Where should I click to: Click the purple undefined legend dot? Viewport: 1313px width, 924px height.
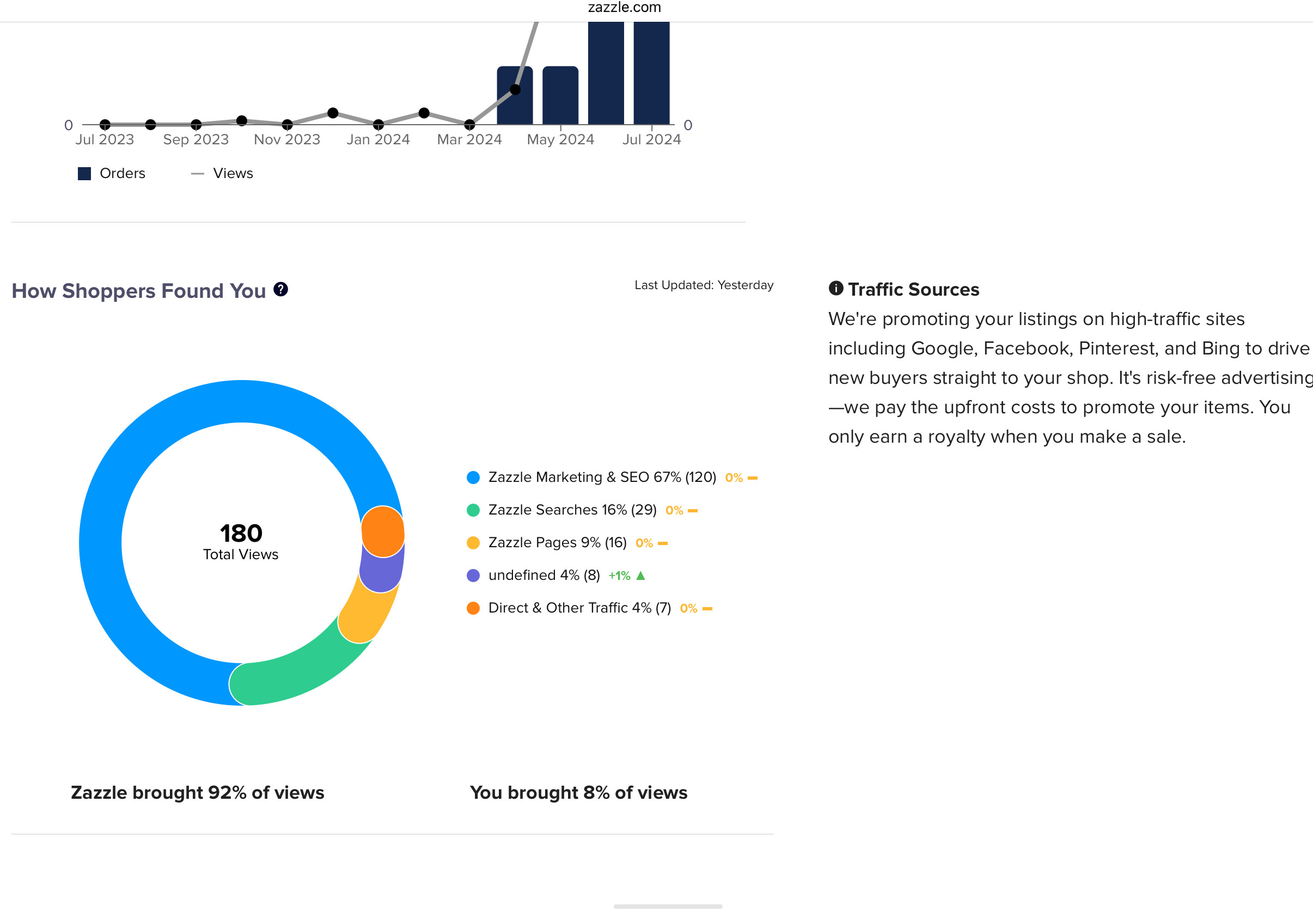pos(473,575)
